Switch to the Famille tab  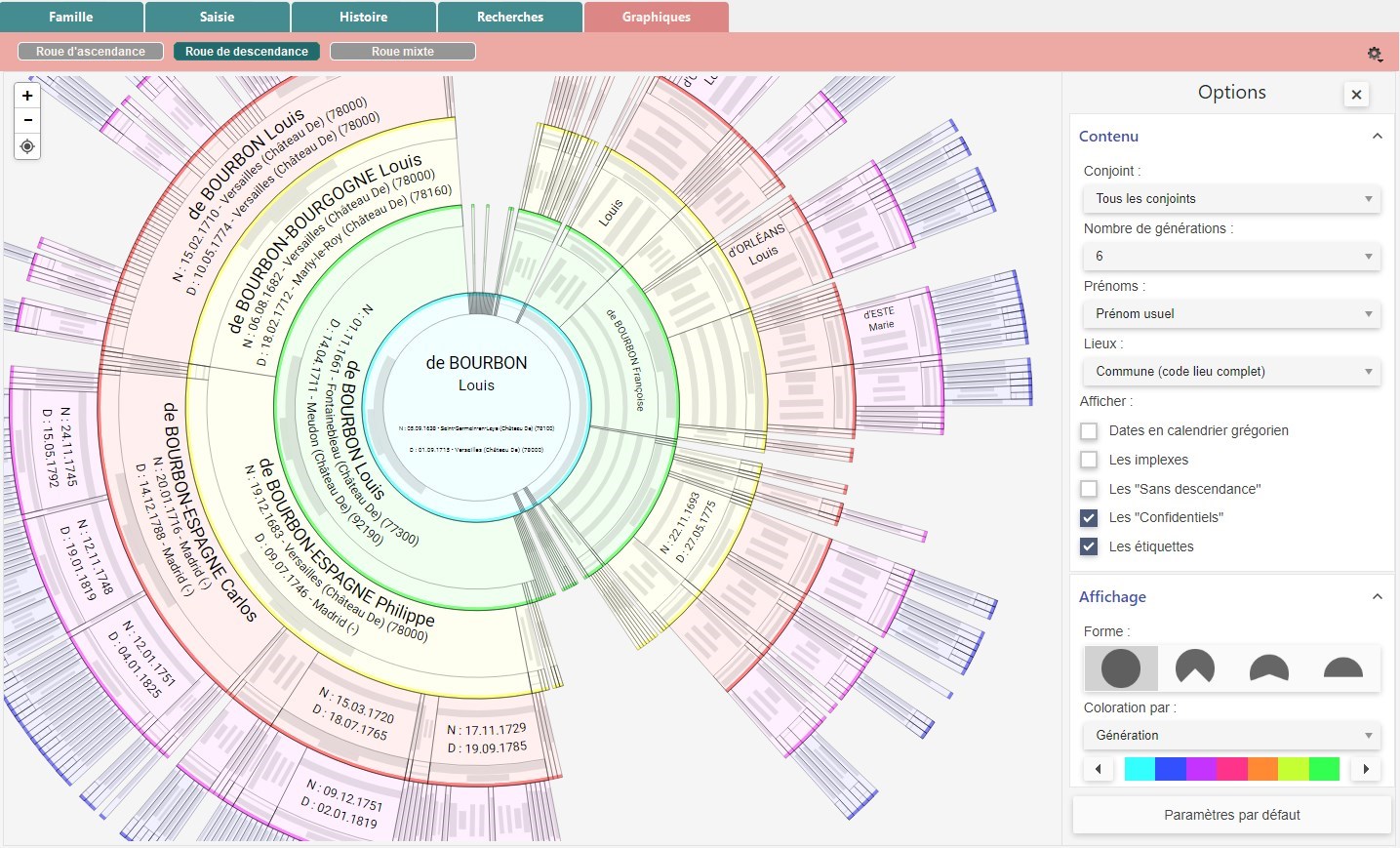click(71, 17)
